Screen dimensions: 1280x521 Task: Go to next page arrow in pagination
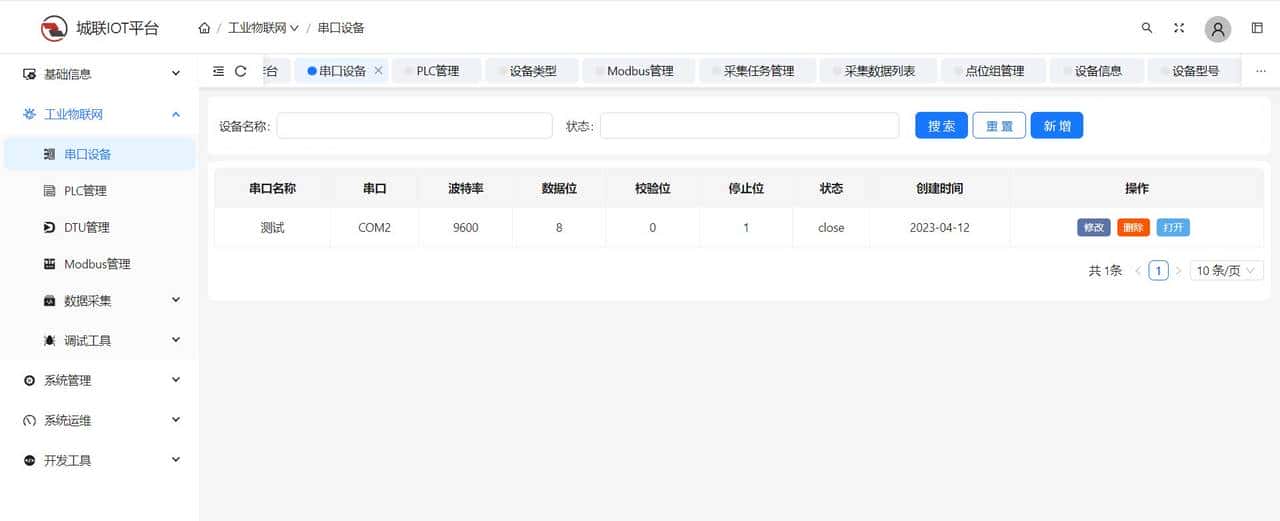click(x=1178, y=271)
